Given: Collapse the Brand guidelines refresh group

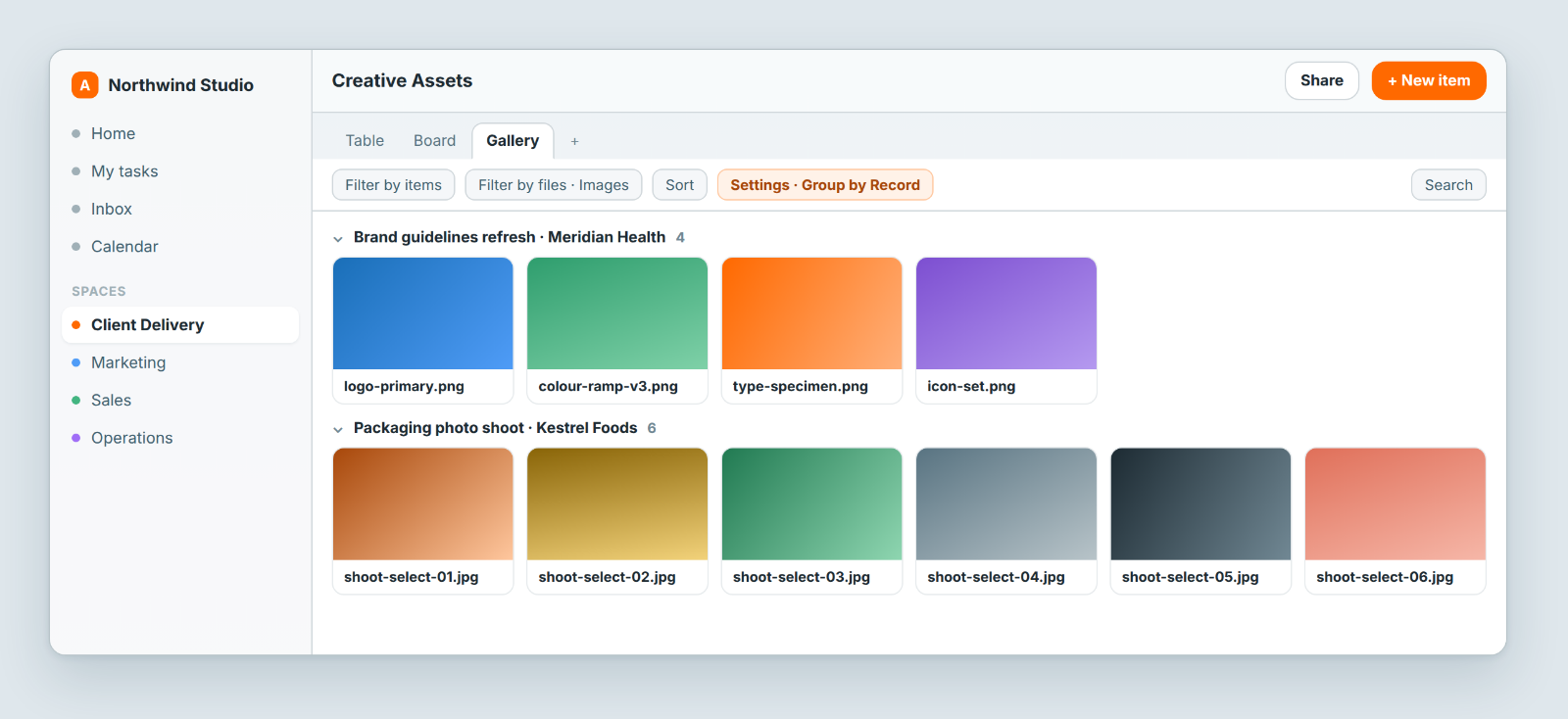Looking at the screenshot, I should [x=338, y=238].
